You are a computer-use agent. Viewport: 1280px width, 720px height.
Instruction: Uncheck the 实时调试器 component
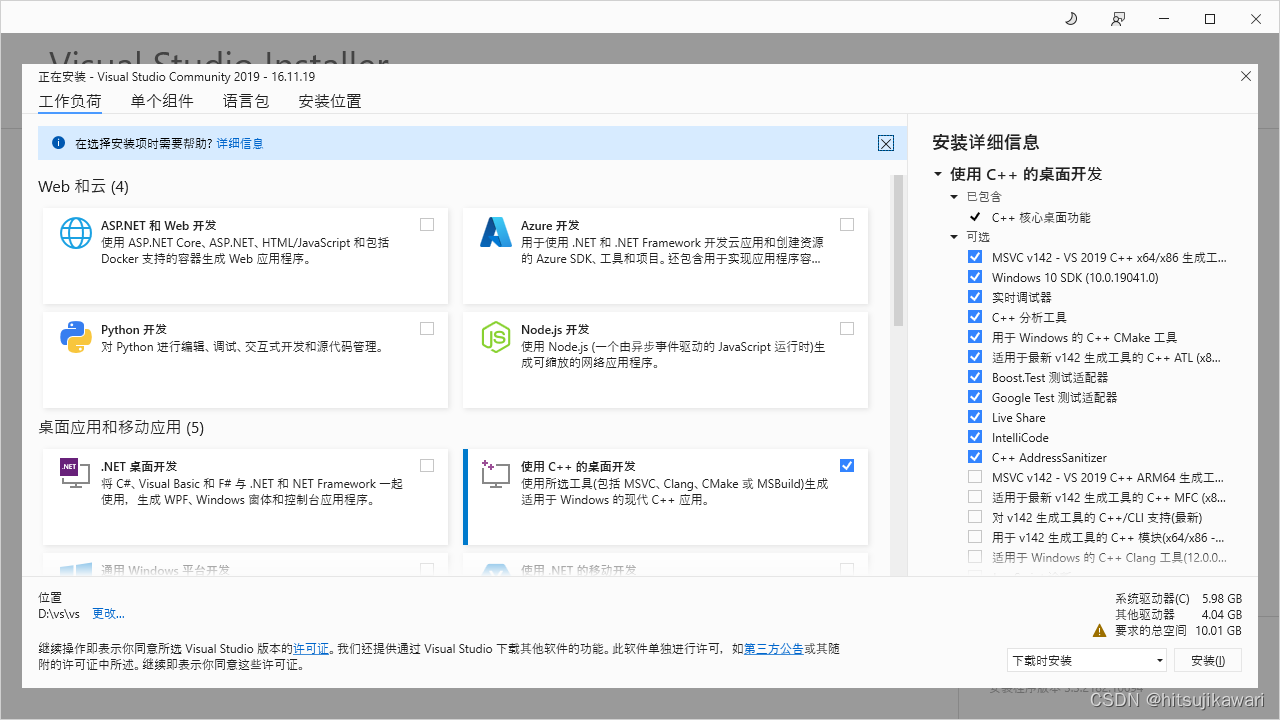(x=975, y=297)
